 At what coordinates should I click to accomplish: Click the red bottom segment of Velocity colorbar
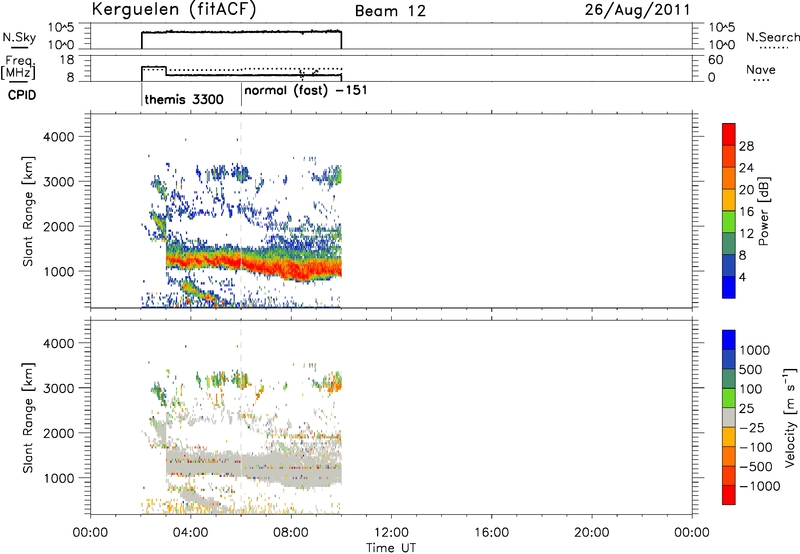tap(729, 495)
